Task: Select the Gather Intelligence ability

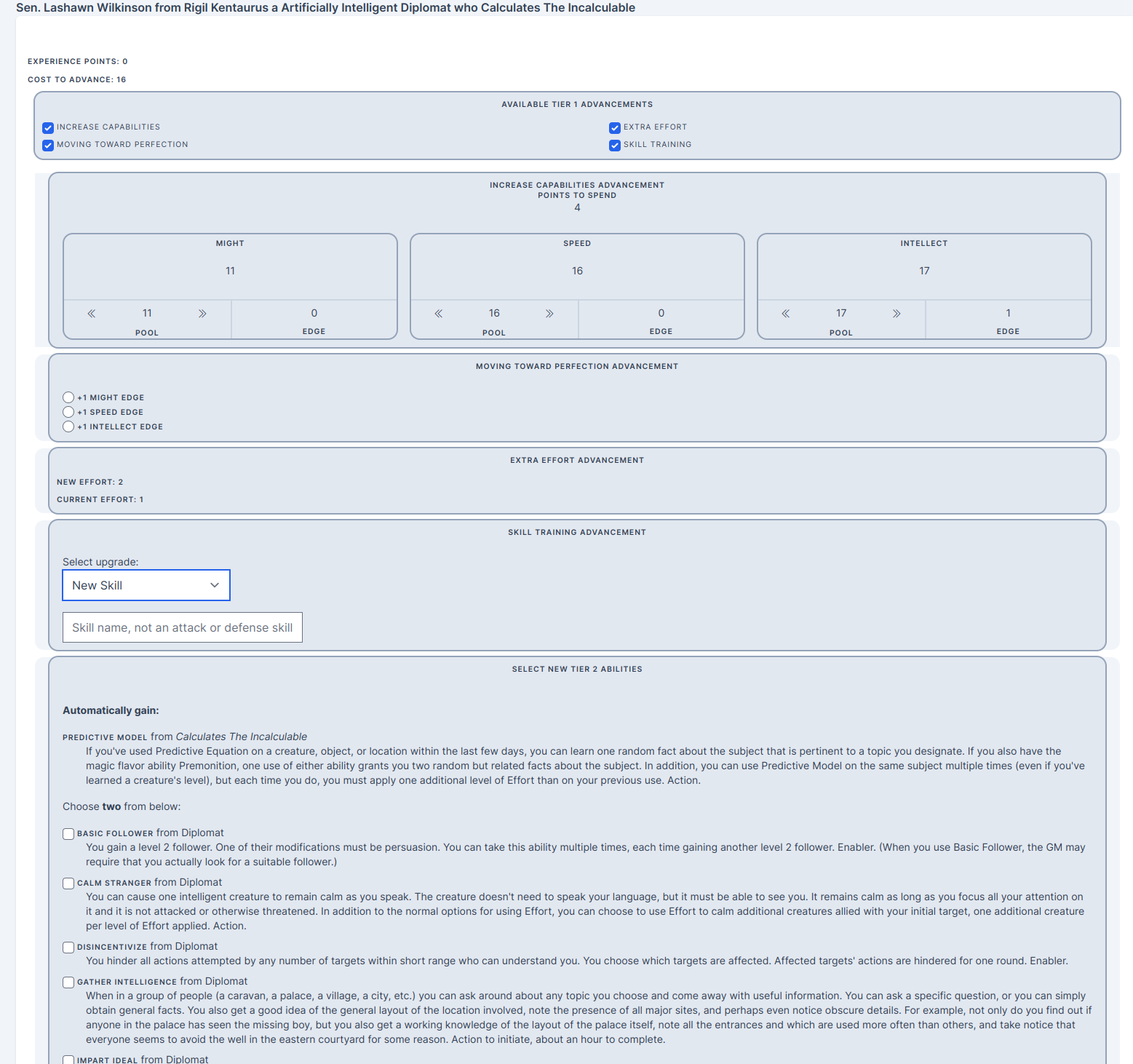Action: (68, 982)
